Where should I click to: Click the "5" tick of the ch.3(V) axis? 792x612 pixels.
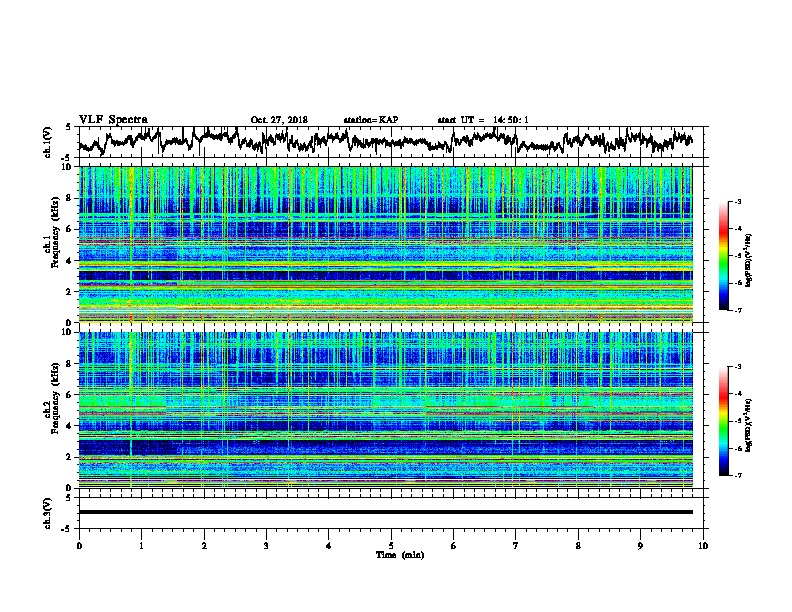(68, 498)
